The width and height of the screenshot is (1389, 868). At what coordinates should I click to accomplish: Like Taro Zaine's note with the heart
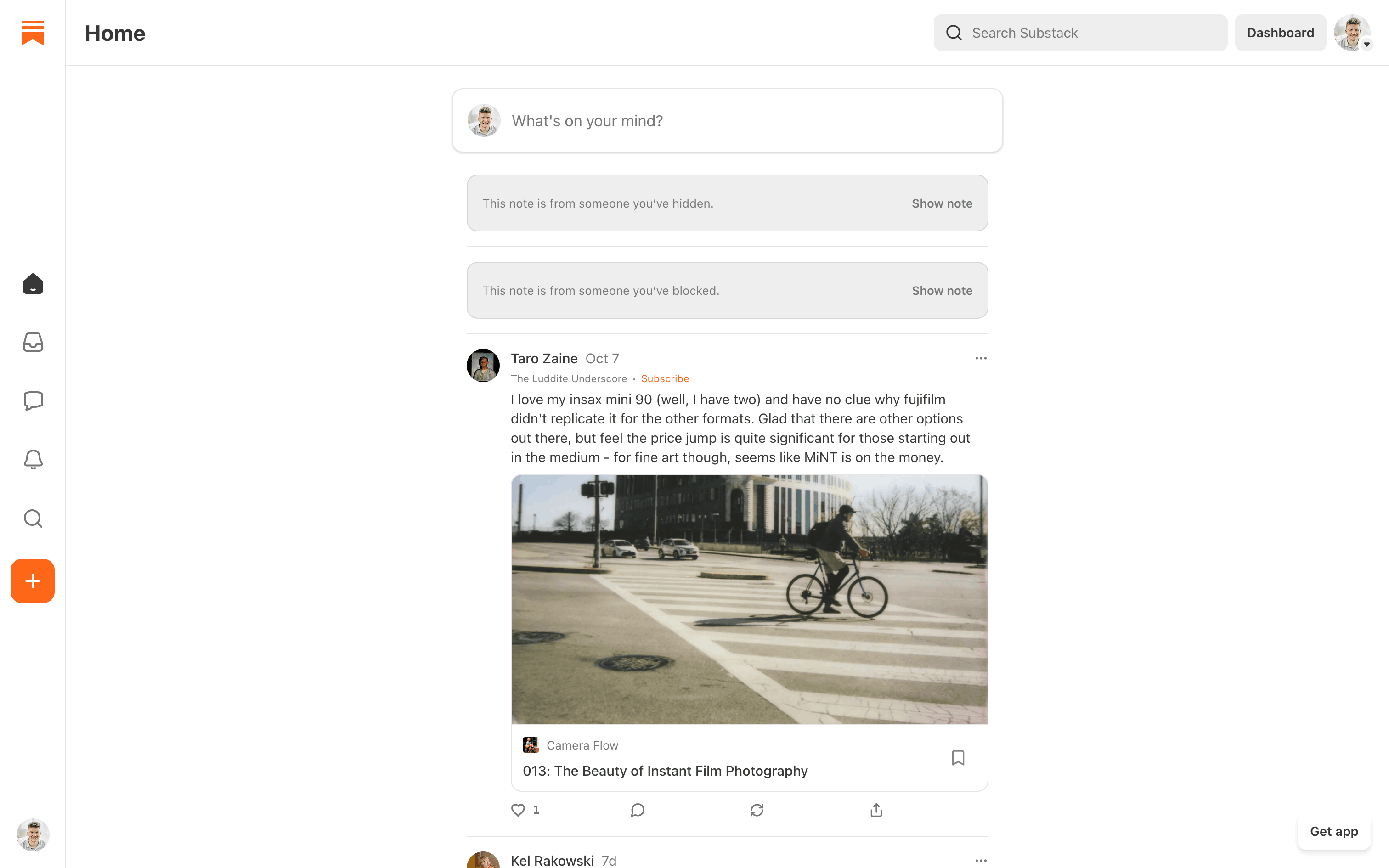click(x=518, y=810)
